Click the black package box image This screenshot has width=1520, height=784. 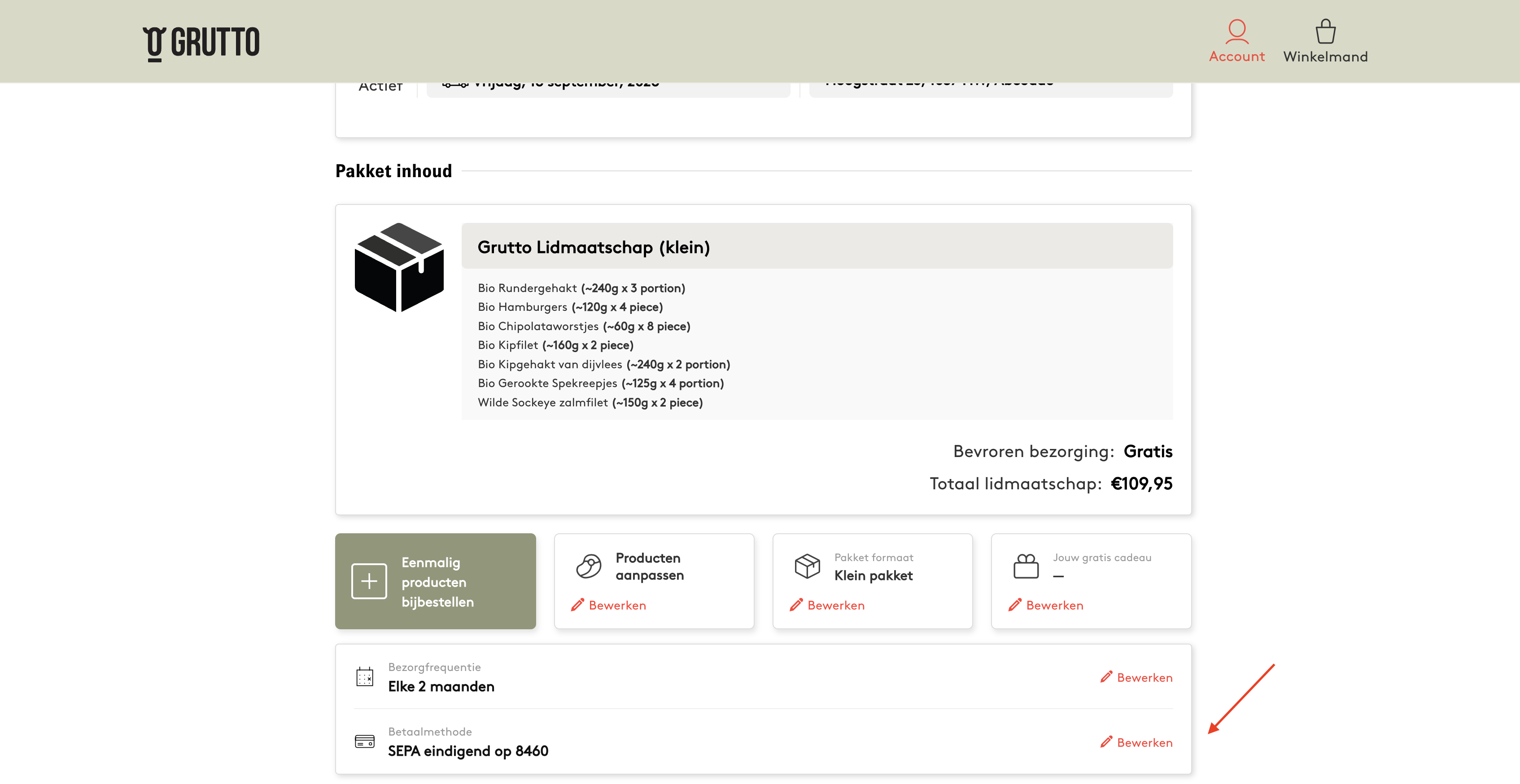coord(399,267)
